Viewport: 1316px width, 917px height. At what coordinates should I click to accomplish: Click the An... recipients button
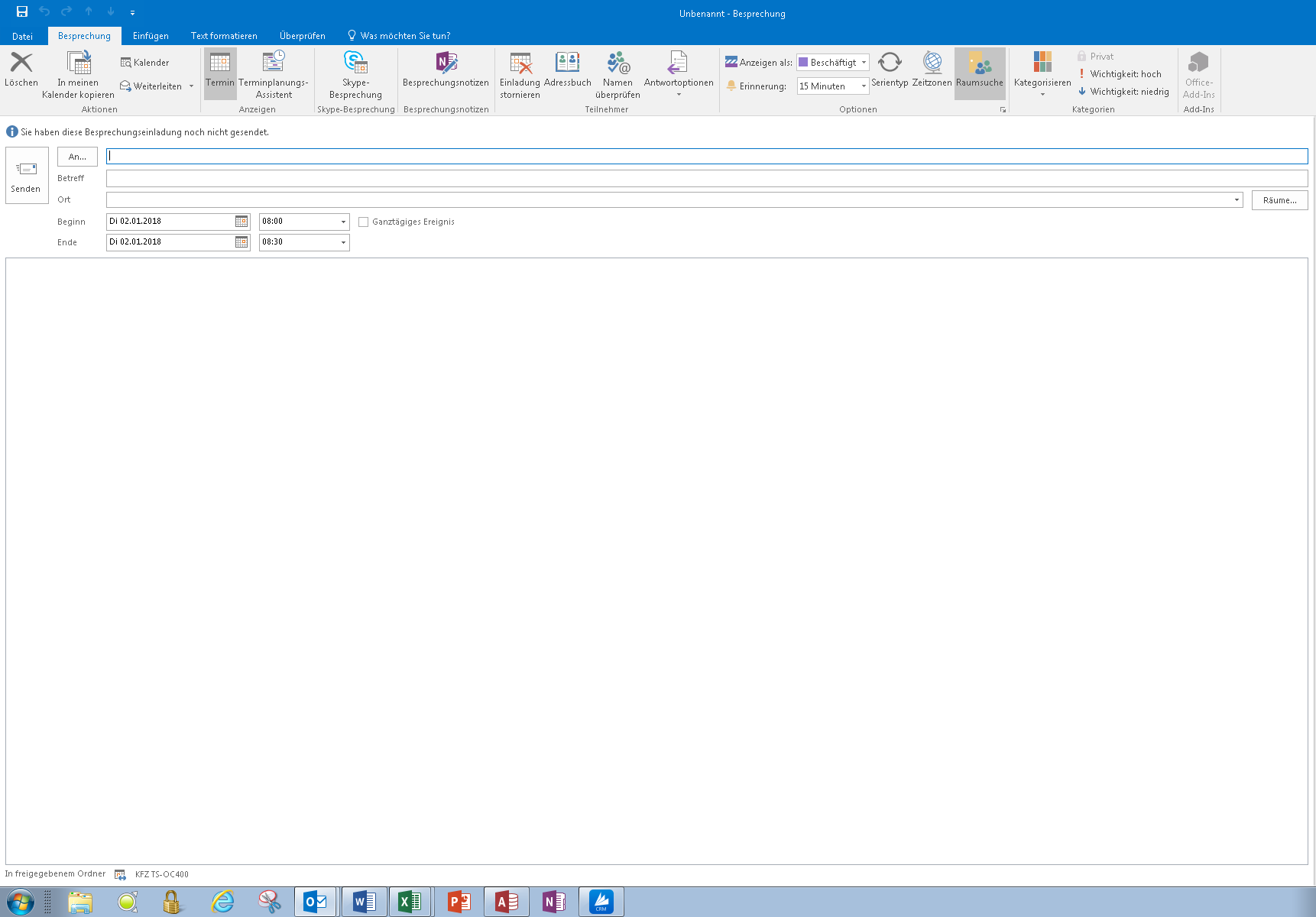click(77, 157)
